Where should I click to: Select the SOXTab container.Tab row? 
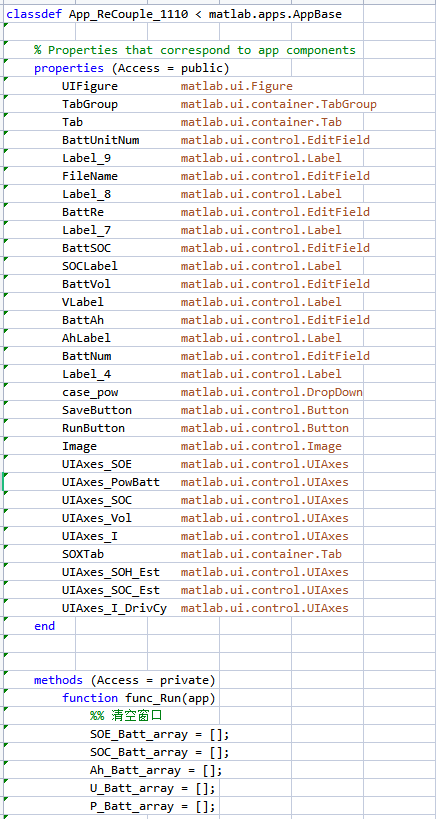[x=202, y=554]
